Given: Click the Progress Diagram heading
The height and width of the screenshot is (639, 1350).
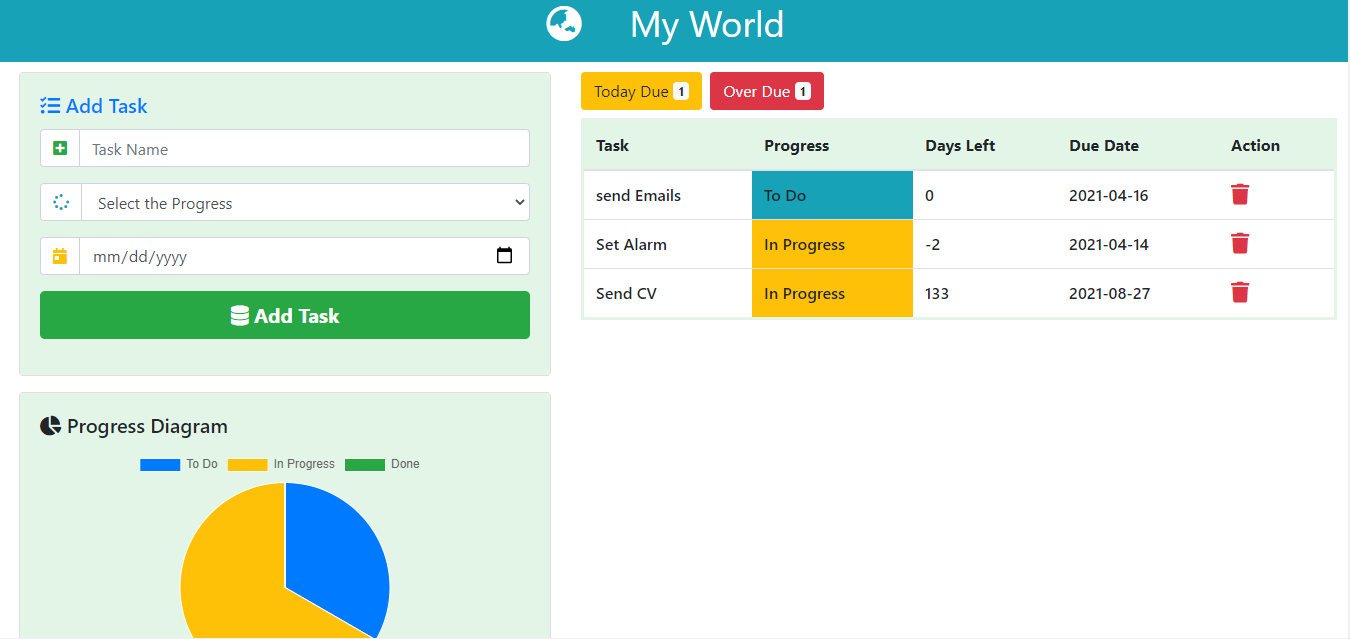Looking at the screenshot, I should 147,426.
